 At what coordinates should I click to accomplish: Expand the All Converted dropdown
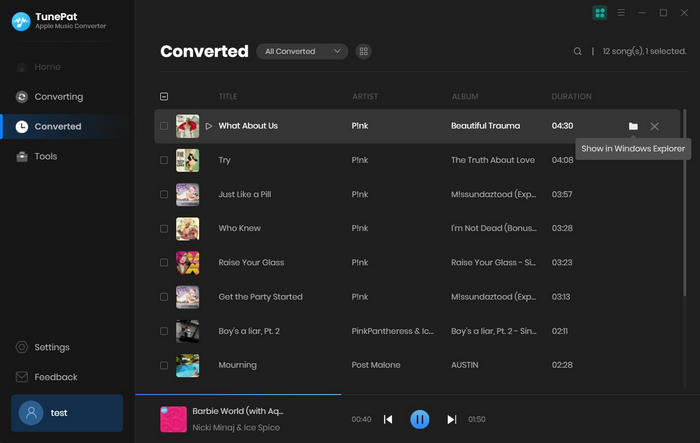pyautogui.click(x=302, y=51)
